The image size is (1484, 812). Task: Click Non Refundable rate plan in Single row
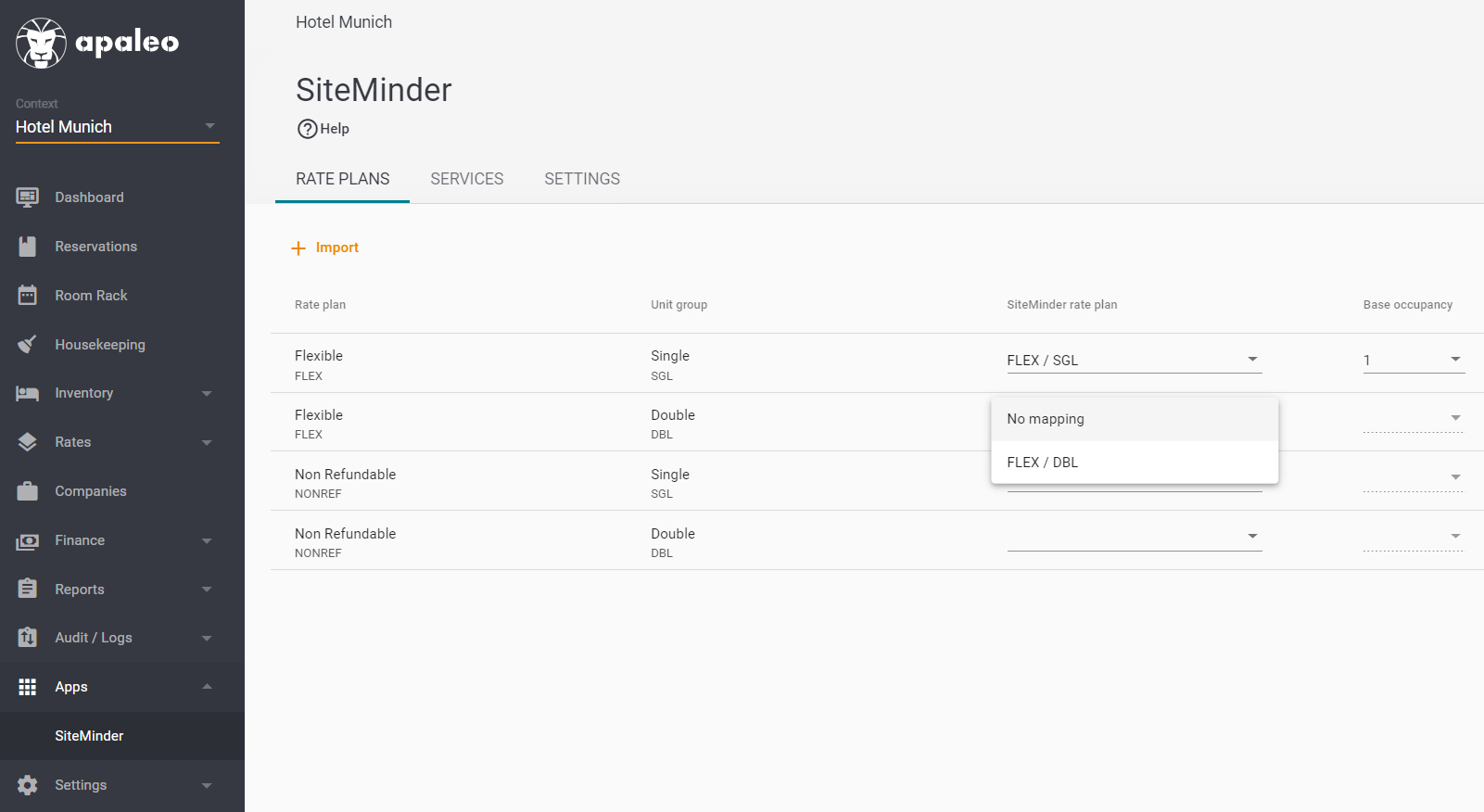click(x=346, y=475)
